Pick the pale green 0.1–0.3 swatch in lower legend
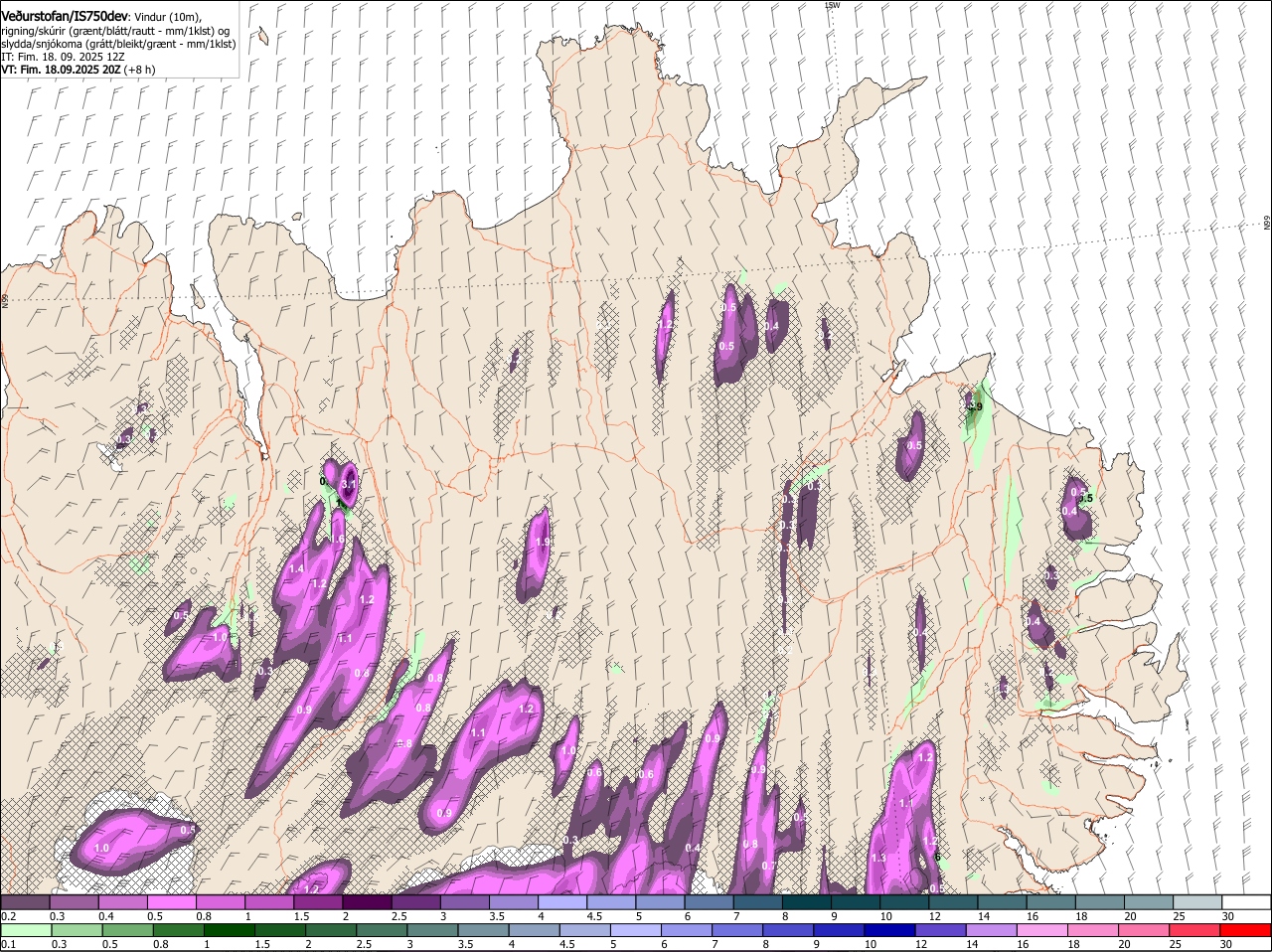The image size is (1272, 952). pos(26,930)
